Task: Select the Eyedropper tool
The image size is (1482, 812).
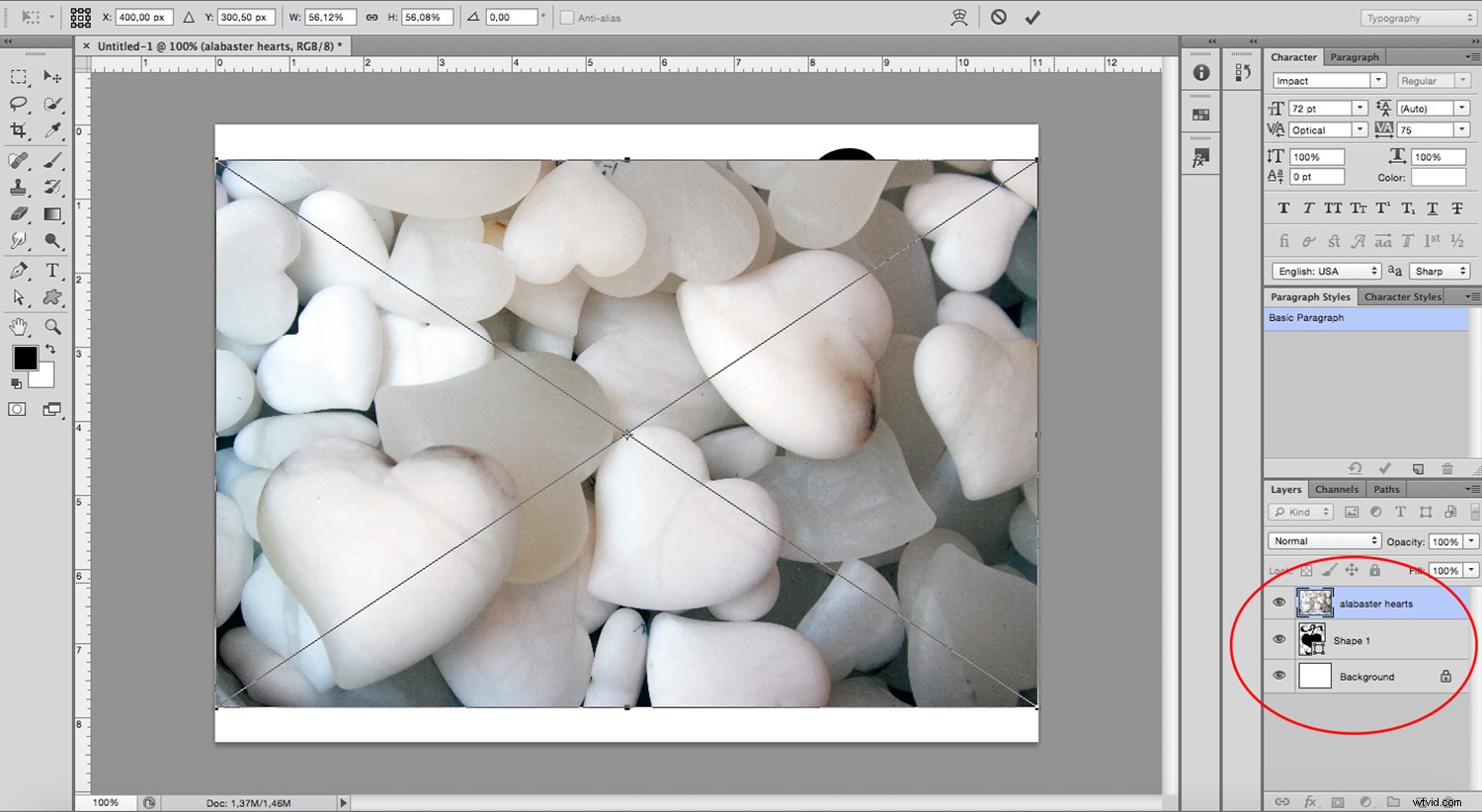Action: coord(51,130)
